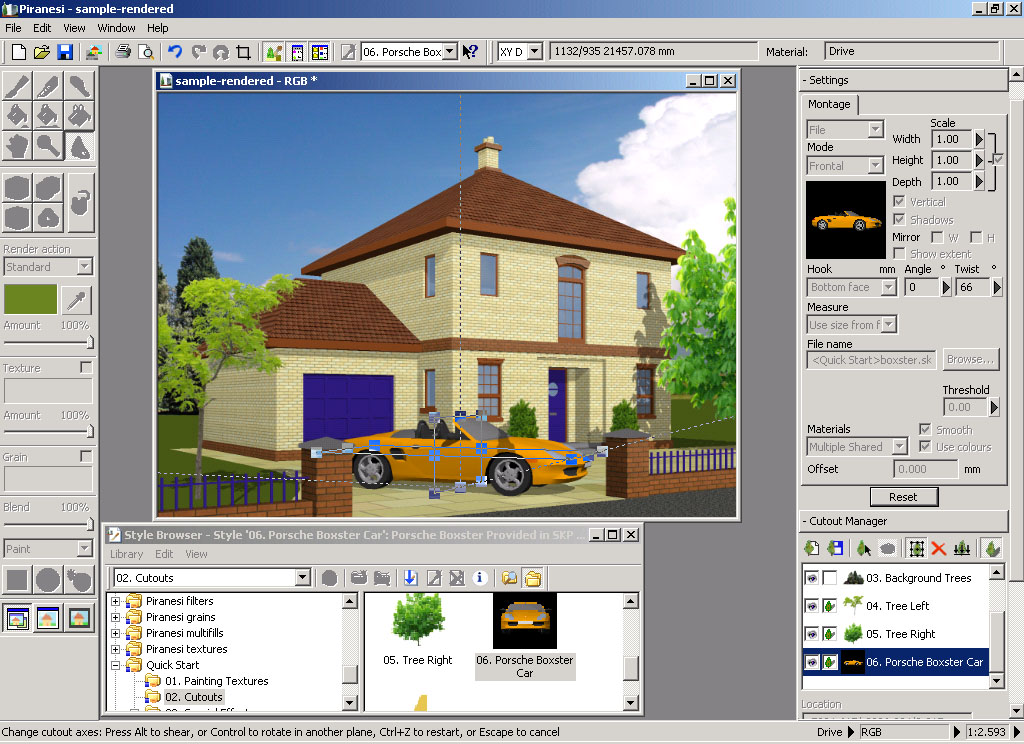Click the context help arrow-question icon
The image size is (1024, 744).
coord(470,52)
